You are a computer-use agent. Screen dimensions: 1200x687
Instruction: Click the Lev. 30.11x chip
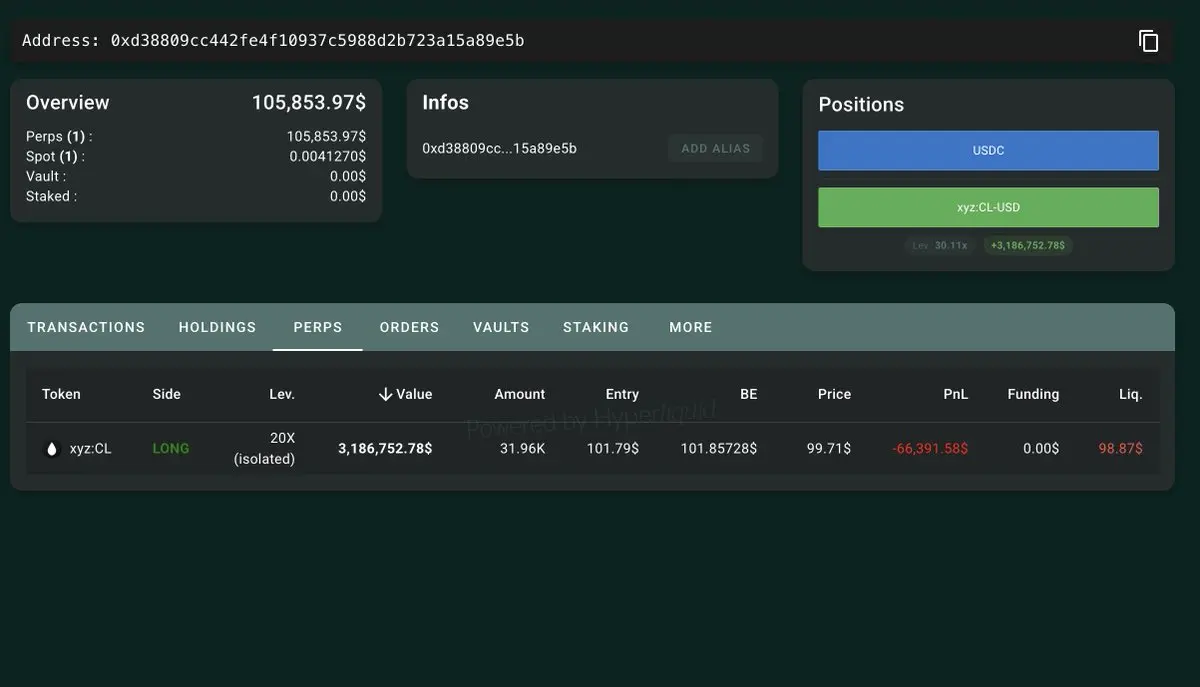click(940, 245)
